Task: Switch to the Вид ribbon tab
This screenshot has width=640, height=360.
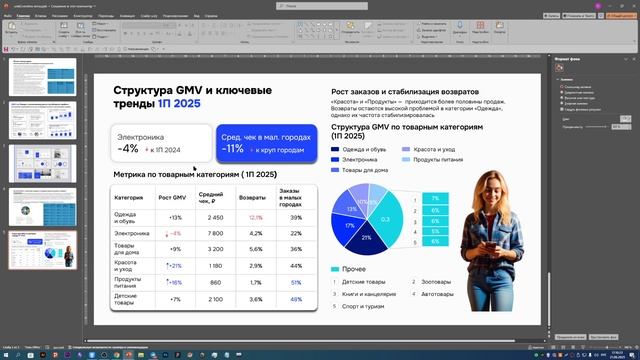Action: point(197,16)
